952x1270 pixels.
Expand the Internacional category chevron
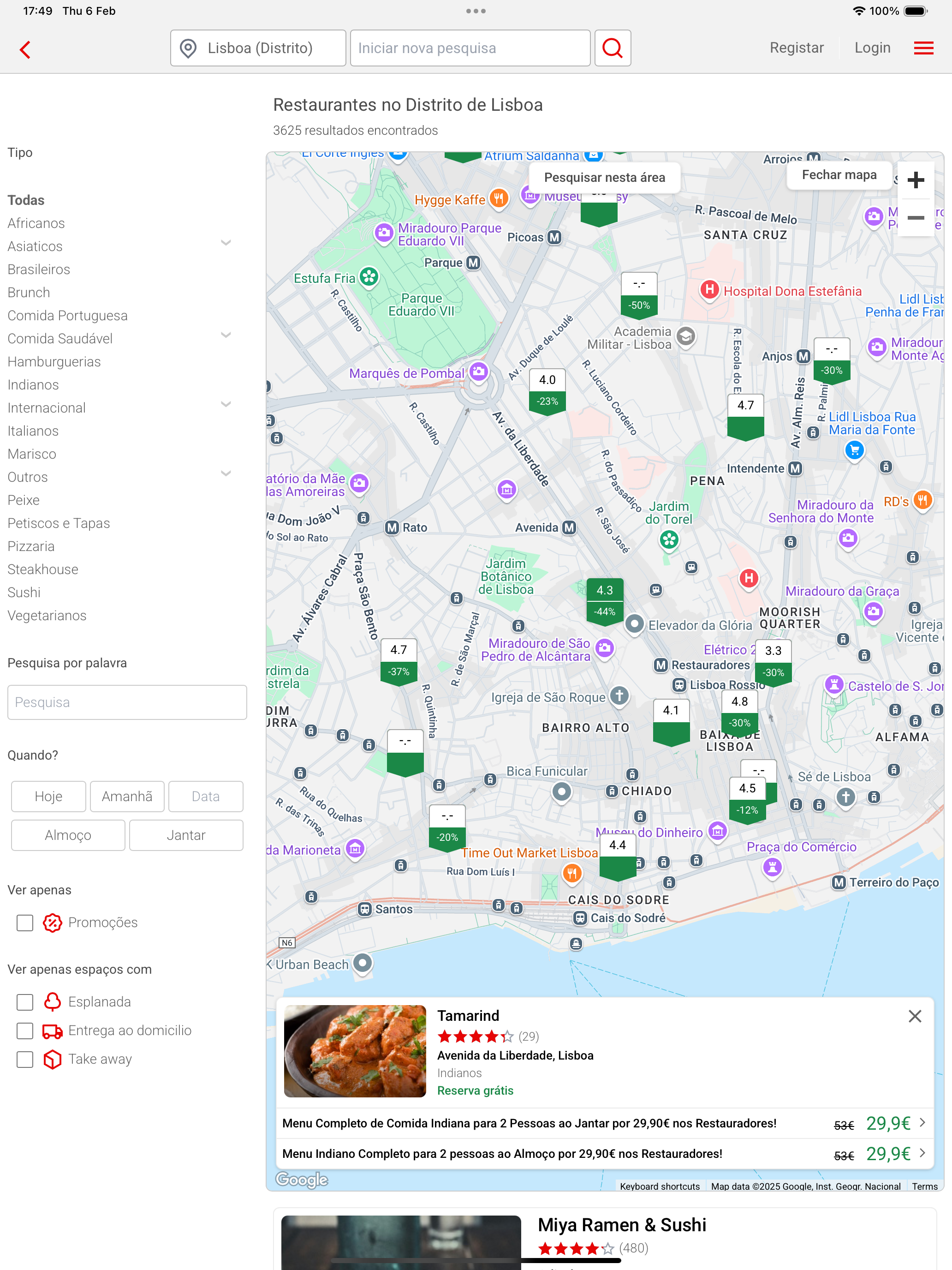coord(226,404)
